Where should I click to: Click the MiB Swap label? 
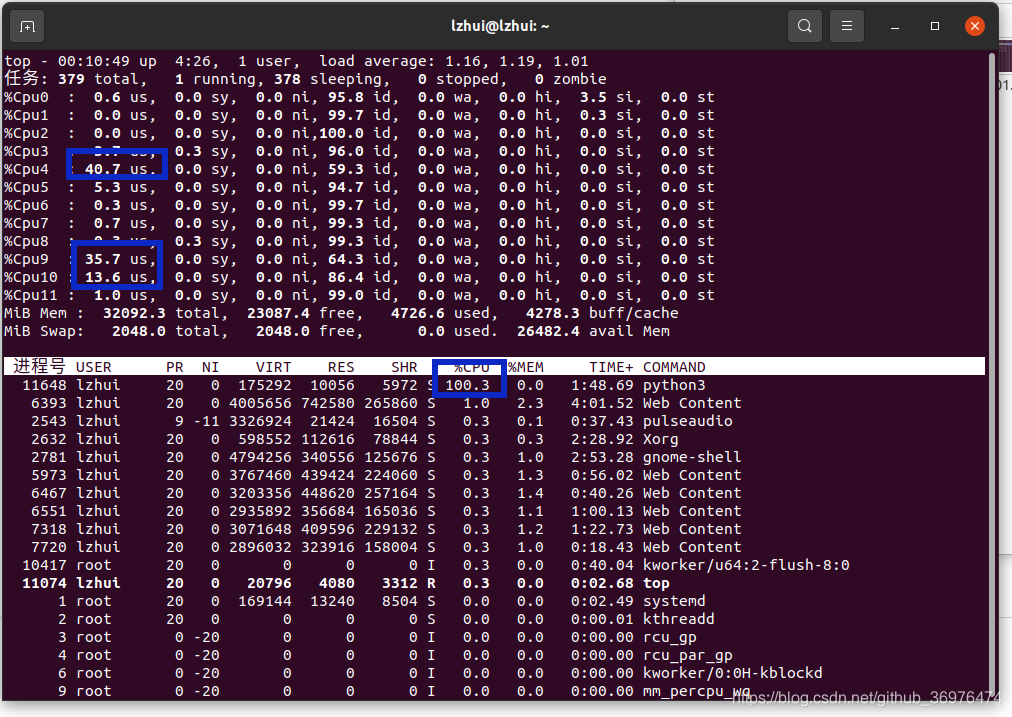[44, 332]
